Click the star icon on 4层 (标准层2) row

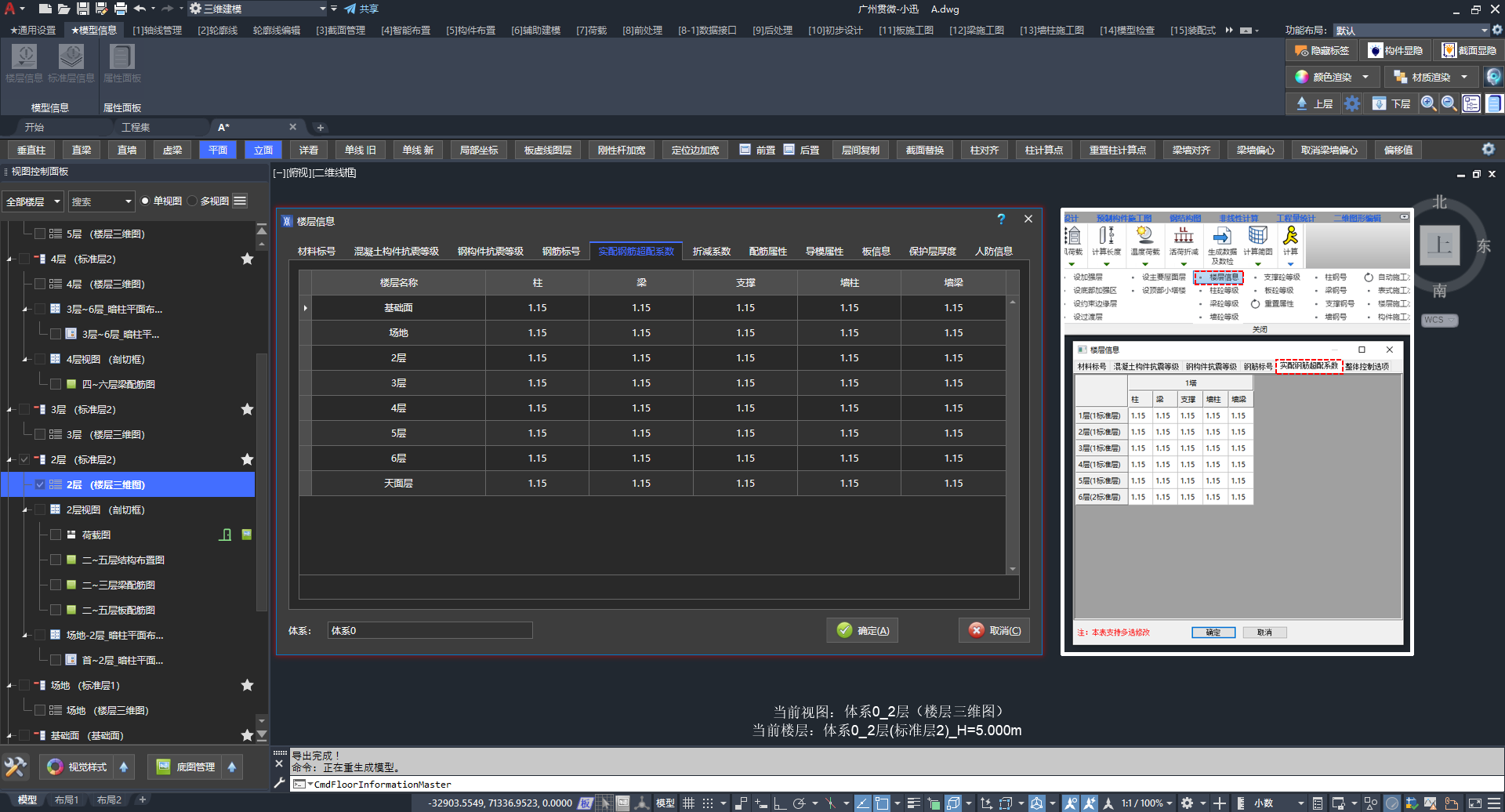pos(247,259)
